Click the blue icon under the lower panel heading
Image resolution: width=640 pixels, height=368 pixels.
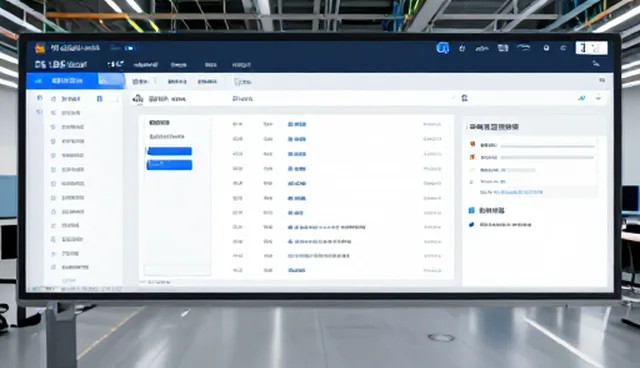pos(471,224)
